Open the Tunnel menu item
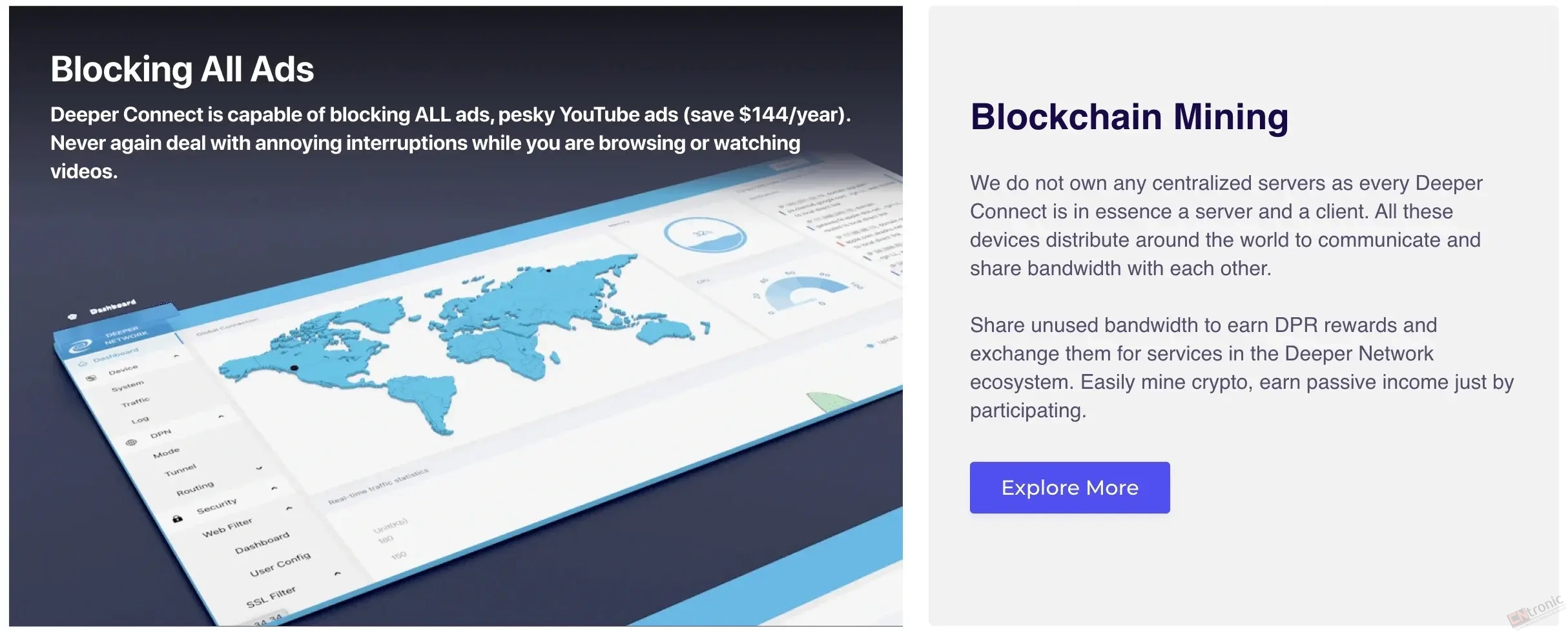This screenshot has width=1568, height=633. point(180,470)
